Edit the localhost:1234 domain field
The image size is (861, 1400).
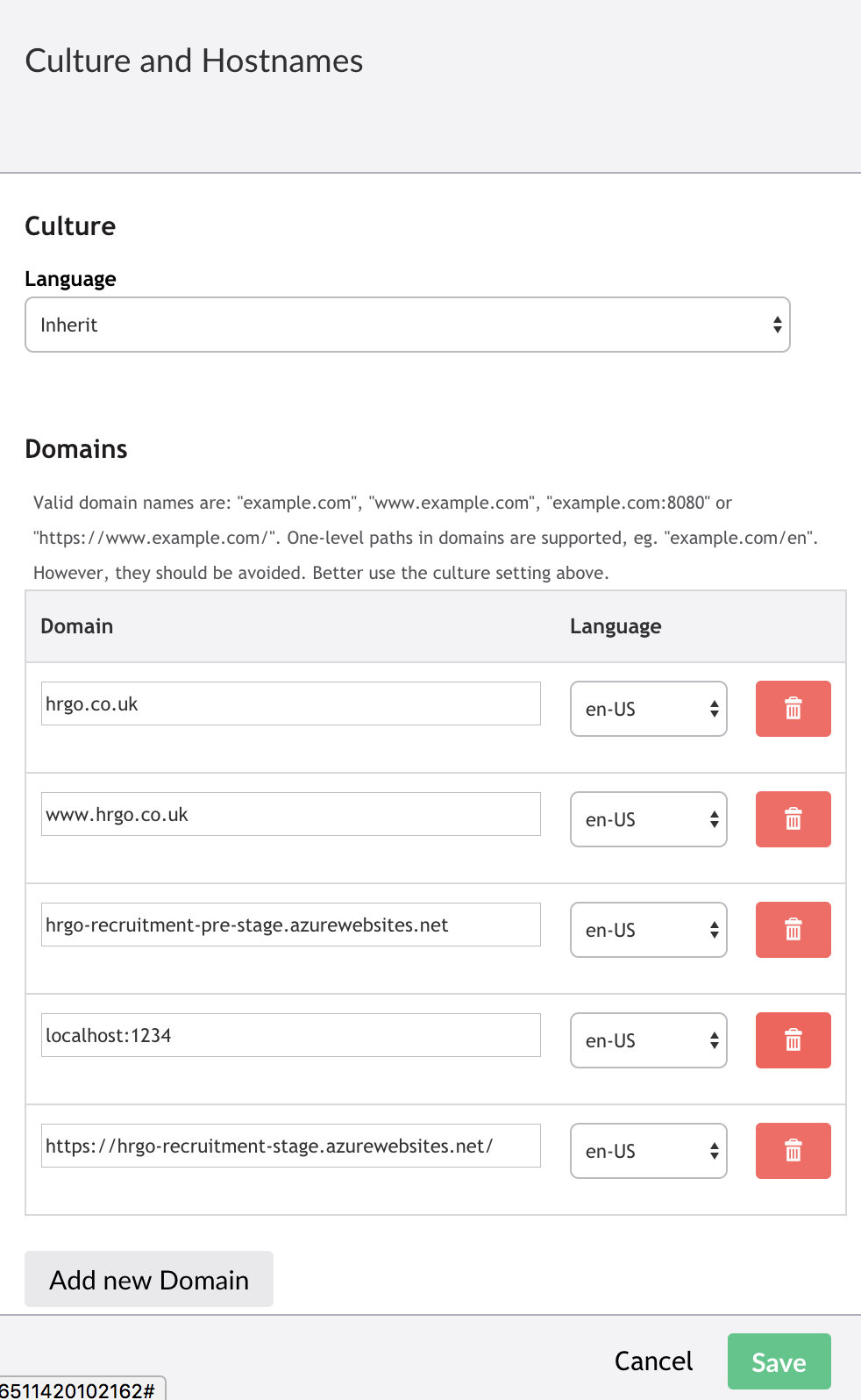[x=291, y=1035]
